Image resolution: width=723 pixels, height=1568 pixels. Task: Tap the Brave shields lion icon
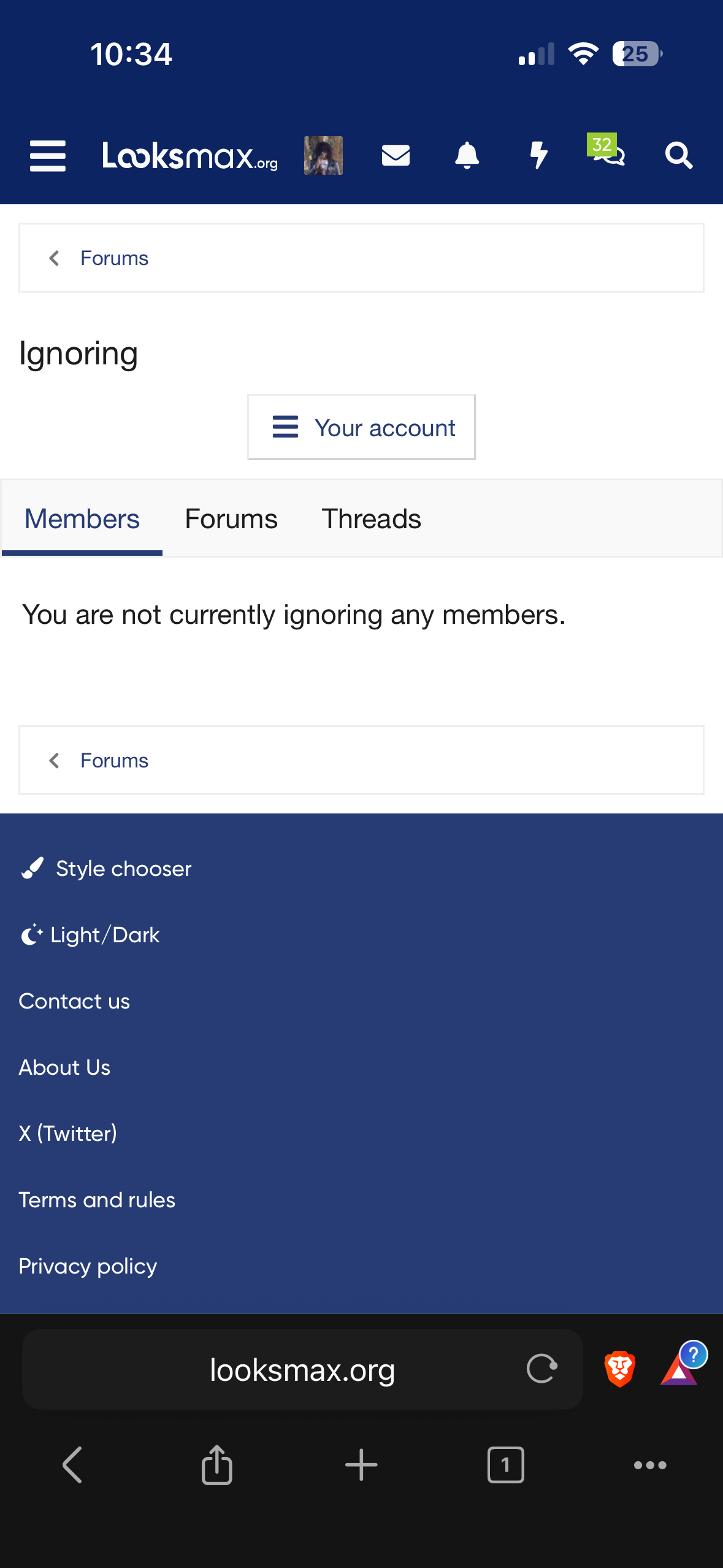[x=619, y=1369]
